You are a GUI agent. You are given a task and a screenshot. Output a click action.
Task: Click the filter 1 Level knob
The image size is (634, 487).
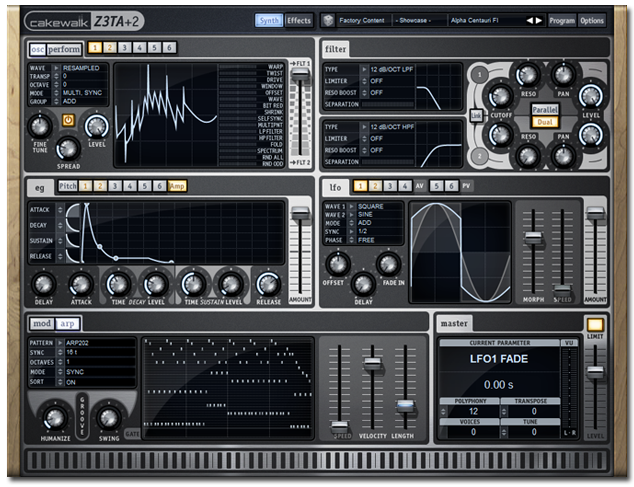[591, 97]
